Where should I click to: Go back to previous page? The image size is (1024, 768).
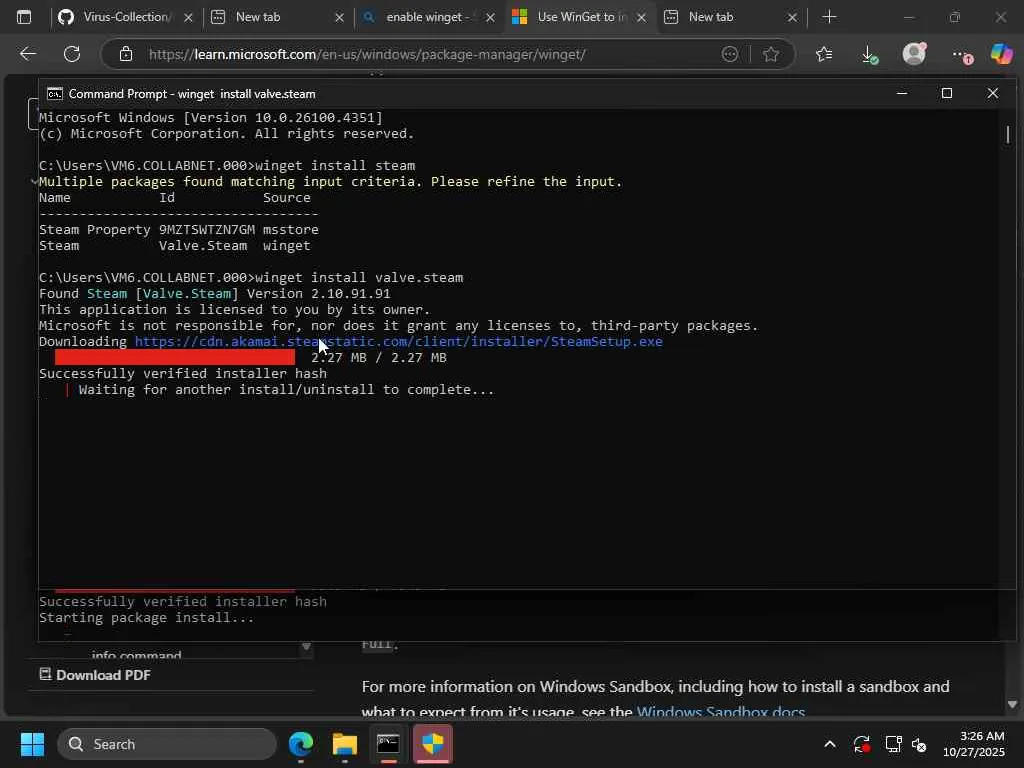(x=27, y=54)
